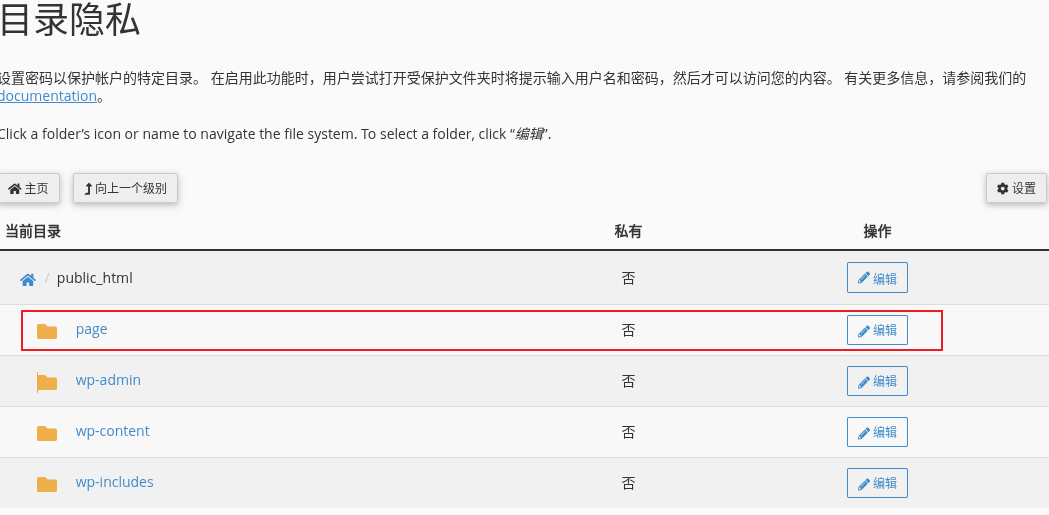Open the wp-includes folder name link

[x=115, y=482]
